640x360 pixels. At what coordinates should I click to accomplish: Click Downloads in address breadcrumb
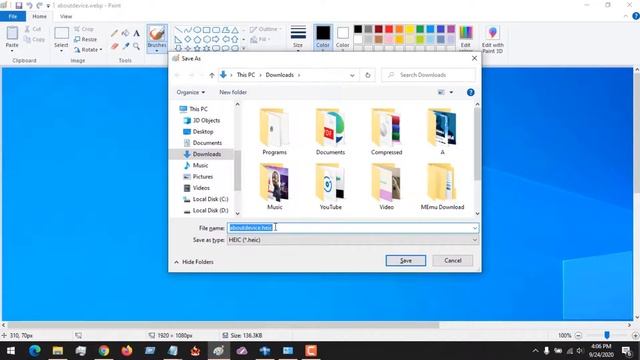[x=280, y=75]
